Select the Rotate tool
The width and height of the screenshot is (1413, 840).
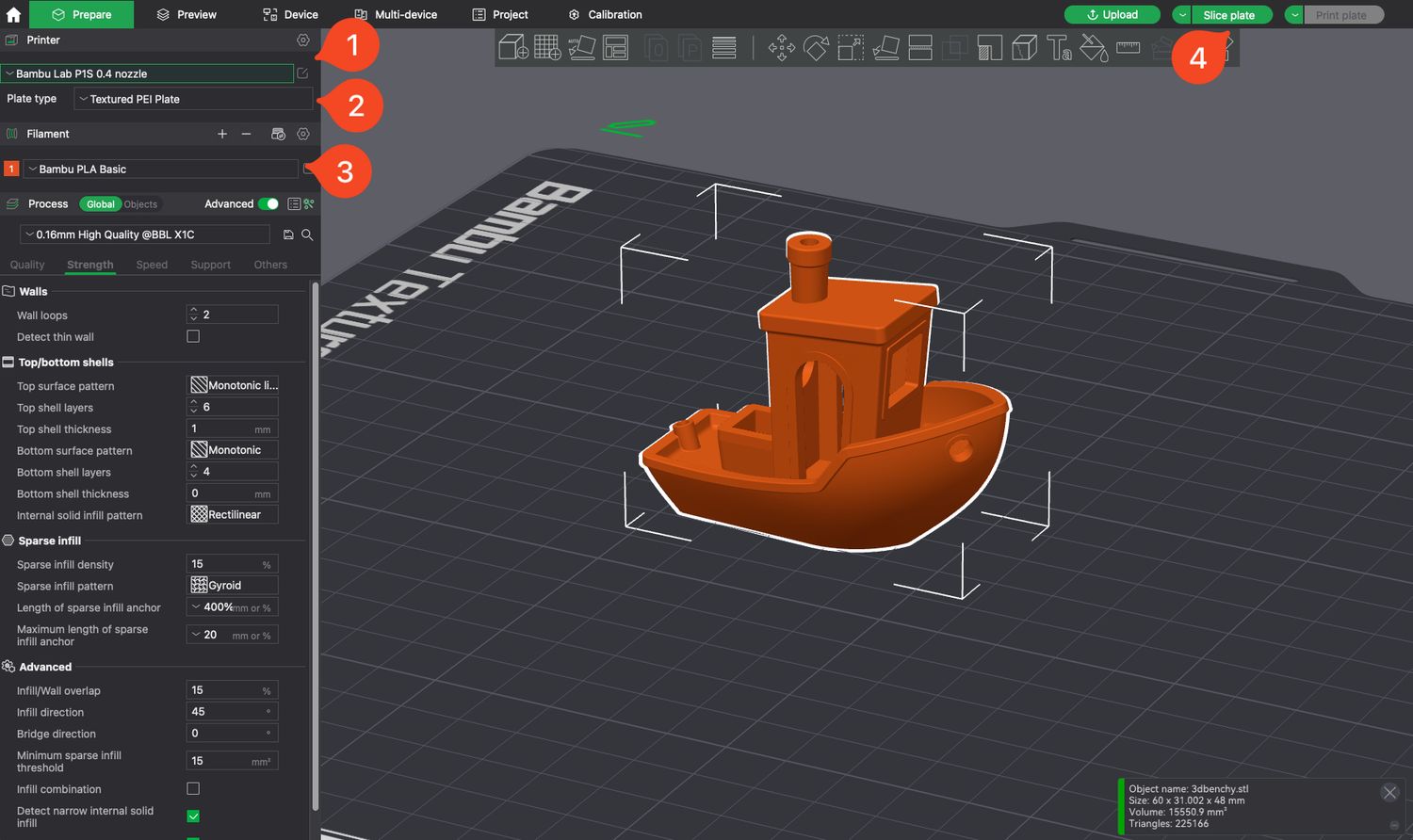[x=816, y=48]
